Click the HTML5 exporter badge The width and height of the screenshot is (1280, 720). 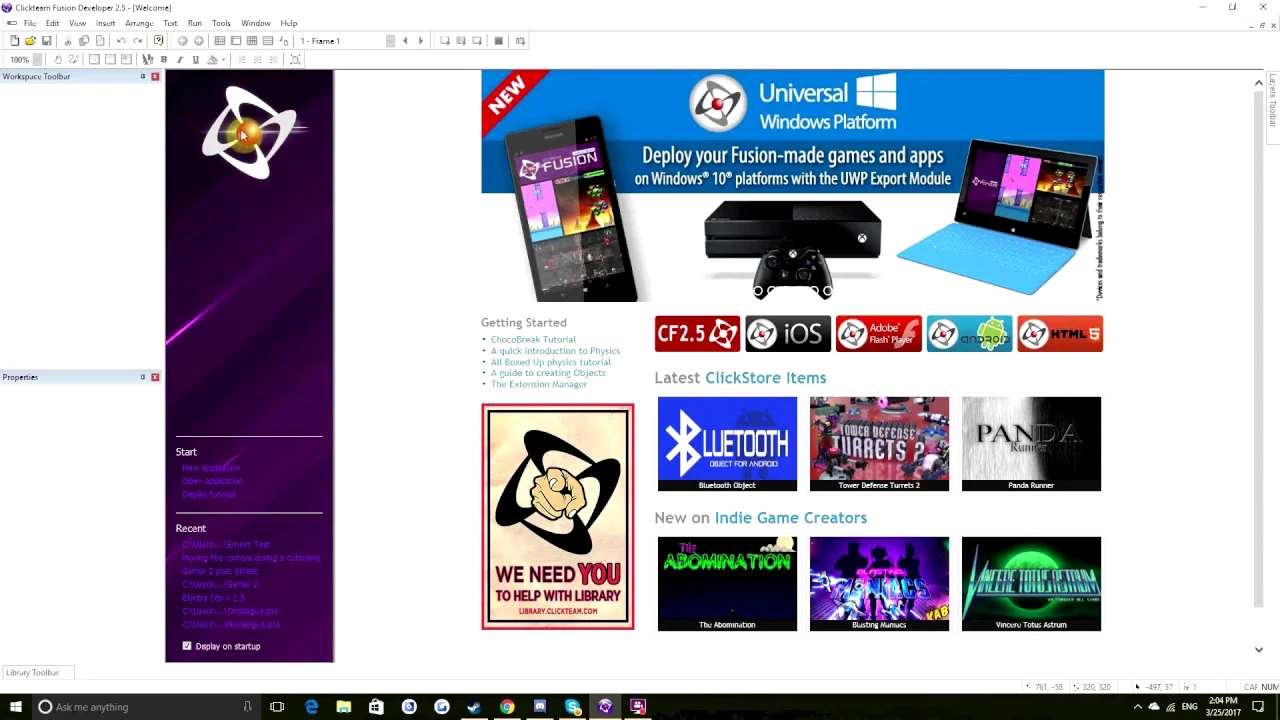(x=1060, y=334)
